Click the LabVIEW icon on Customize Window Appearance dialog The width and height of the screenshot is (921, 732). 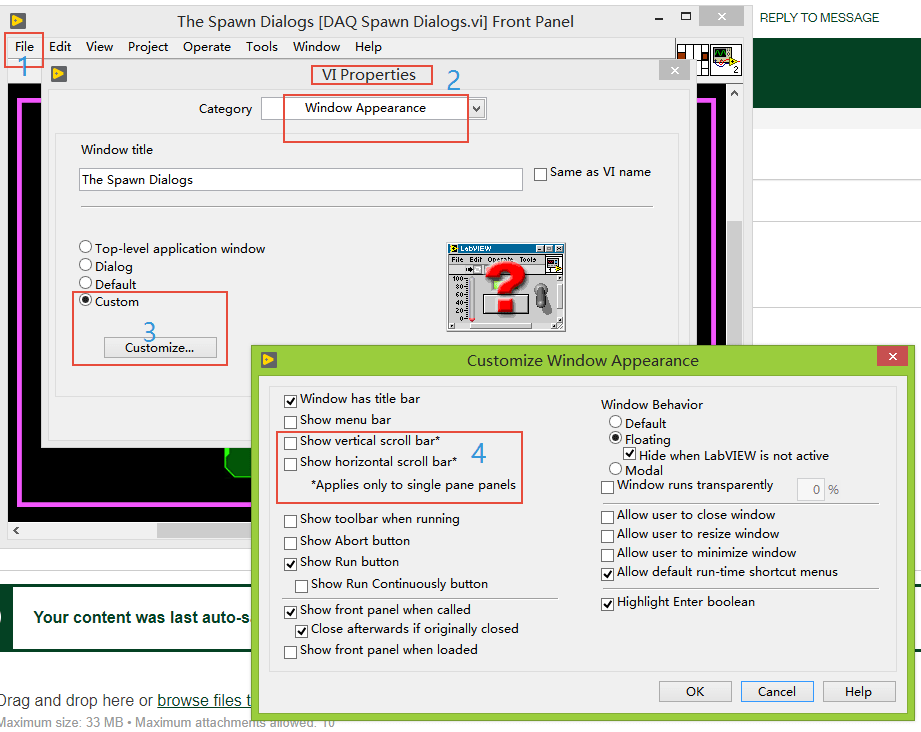coord(269,360)
